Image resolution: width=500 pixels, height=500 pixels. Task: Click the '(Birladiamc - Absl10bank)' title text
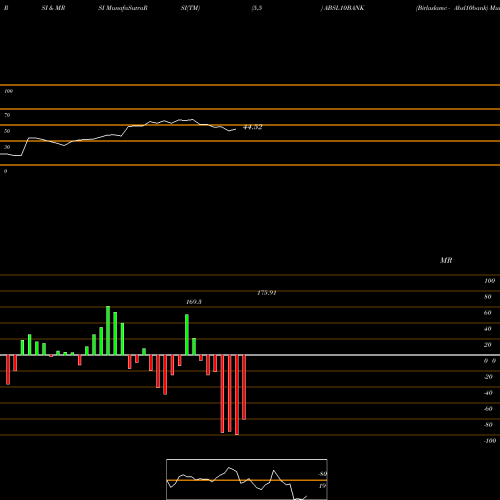coord(452,8)
